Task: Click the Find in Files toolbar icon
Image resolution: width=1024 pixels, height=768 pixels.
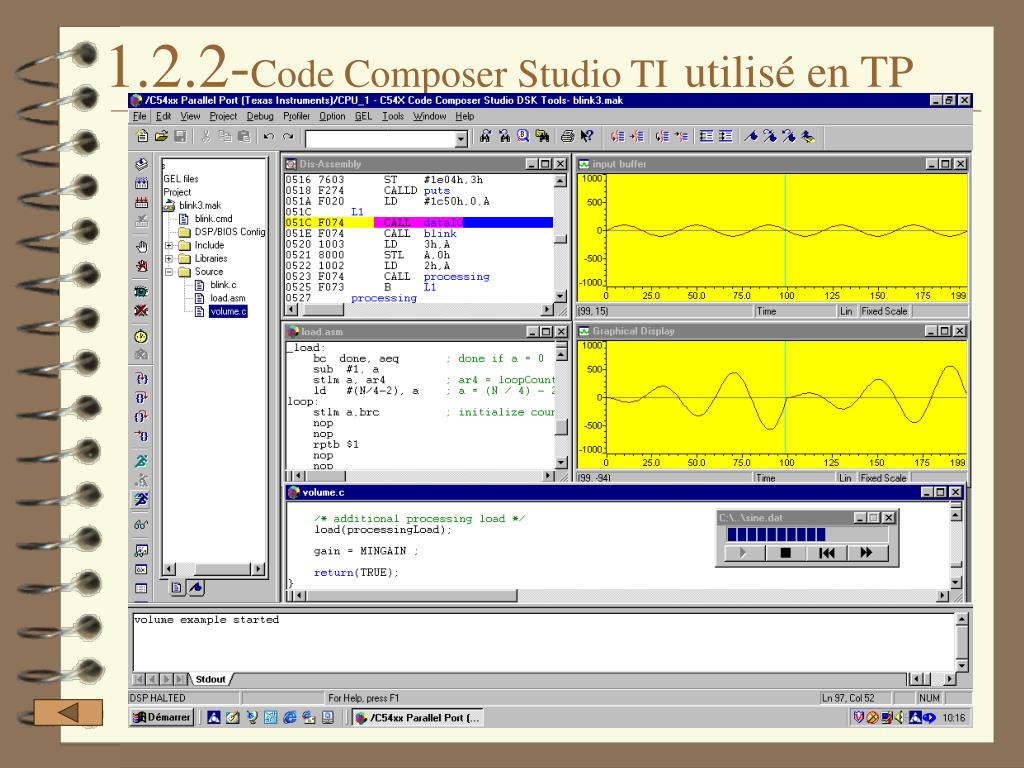Action: click(x=542, y=136)
